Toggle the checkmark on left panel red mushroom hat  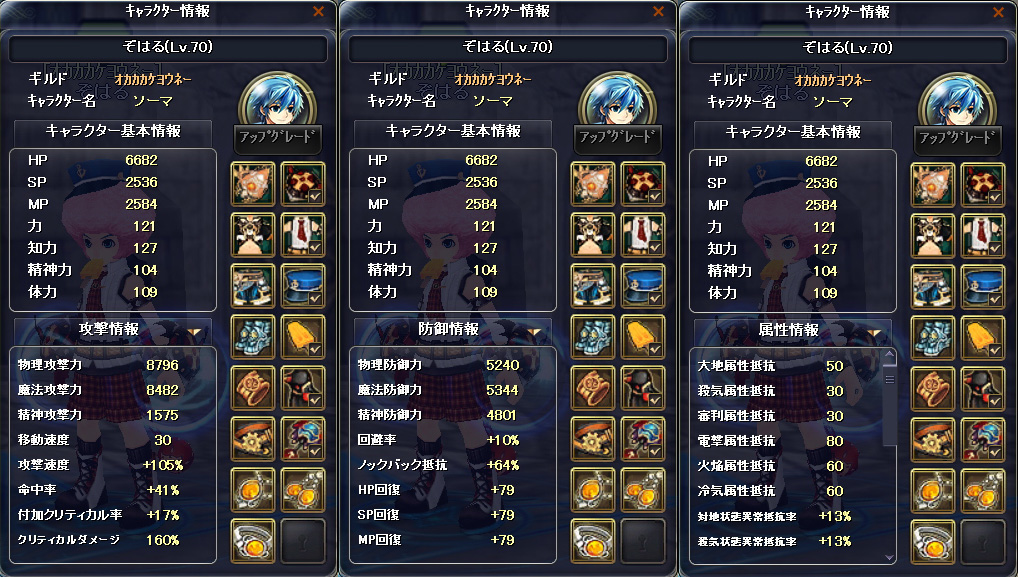(x=316, y=197)
